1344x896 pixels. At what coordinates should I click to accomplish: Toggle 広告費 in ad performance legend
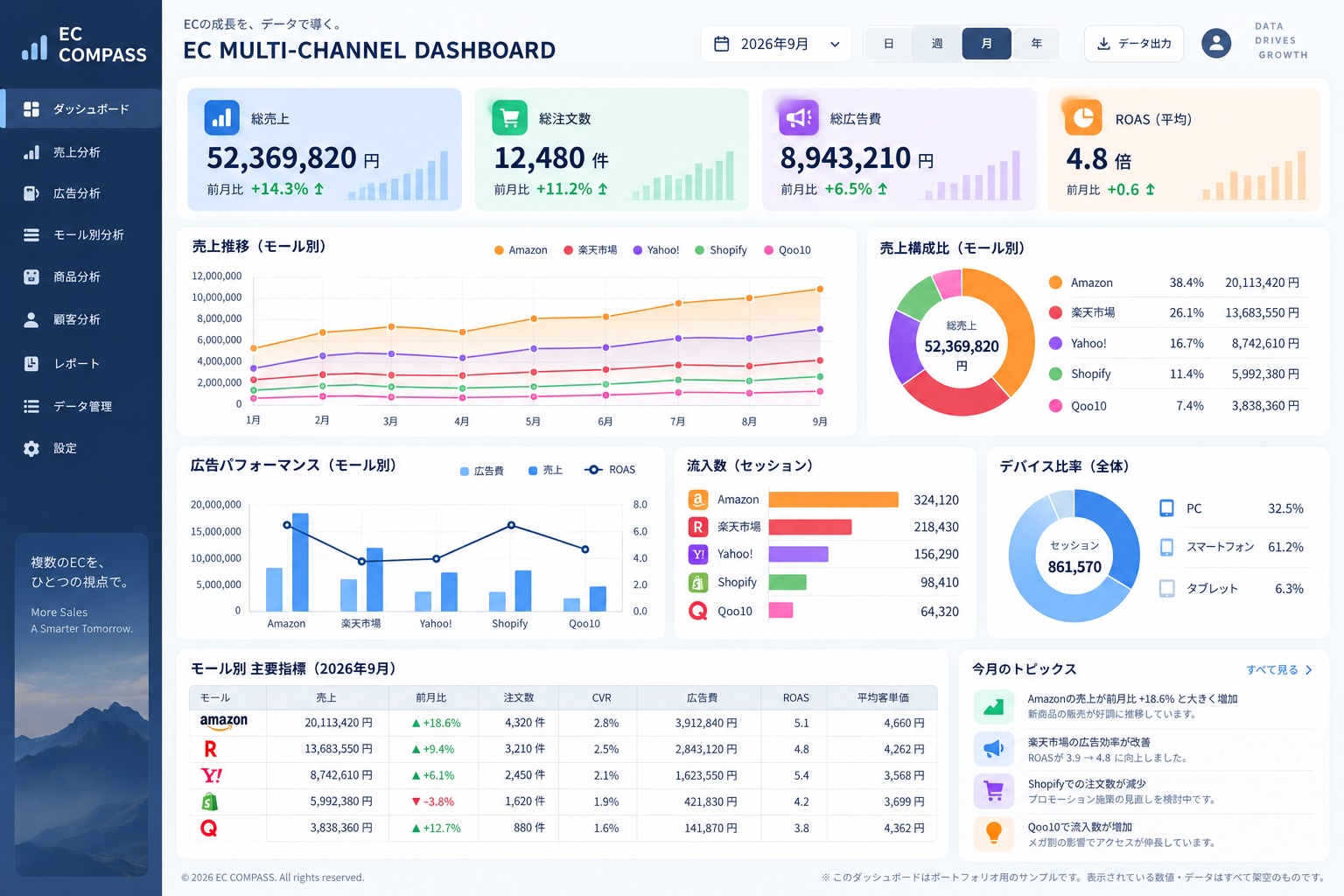[x=482, y=471]
